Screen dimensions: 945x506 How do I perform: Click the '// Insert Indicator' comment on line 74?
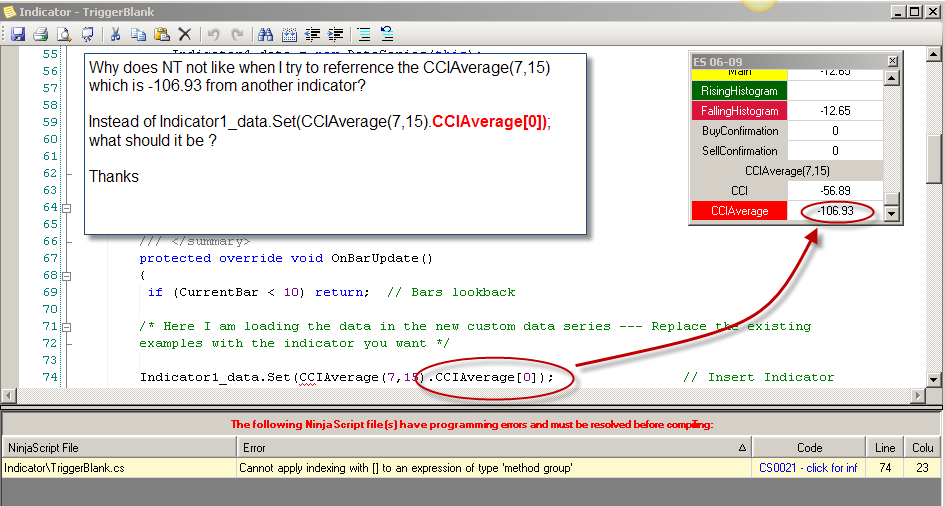pyautogui.click(x=759, y=378)
